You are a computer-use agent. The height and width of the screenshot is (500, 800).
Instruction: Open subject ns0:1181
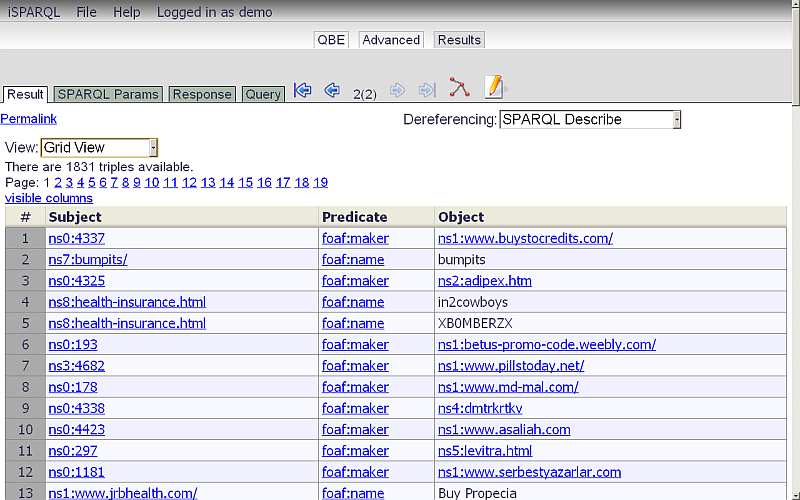(x=77, y=472)
